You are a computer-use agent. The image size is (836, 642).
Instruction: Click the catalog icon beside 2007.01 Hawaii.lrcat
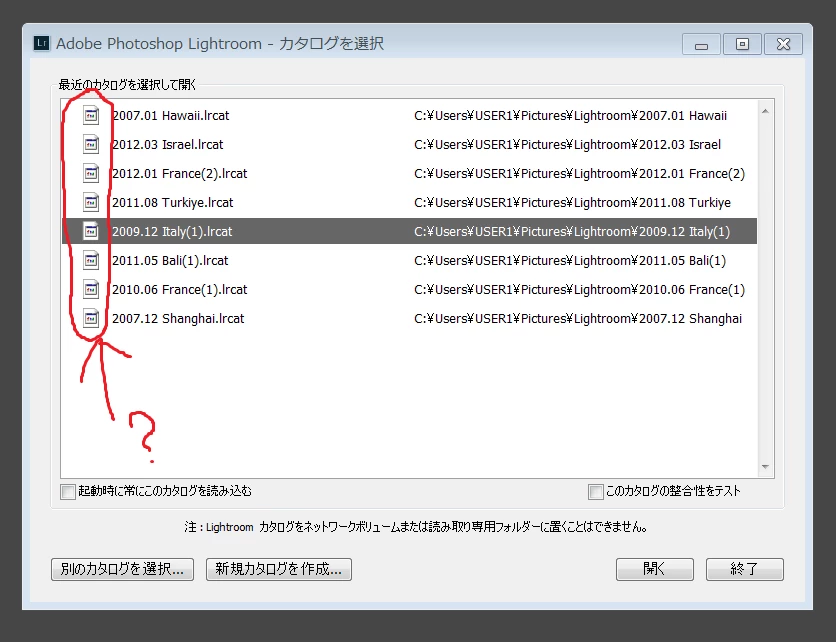click(x=91, y=115)
